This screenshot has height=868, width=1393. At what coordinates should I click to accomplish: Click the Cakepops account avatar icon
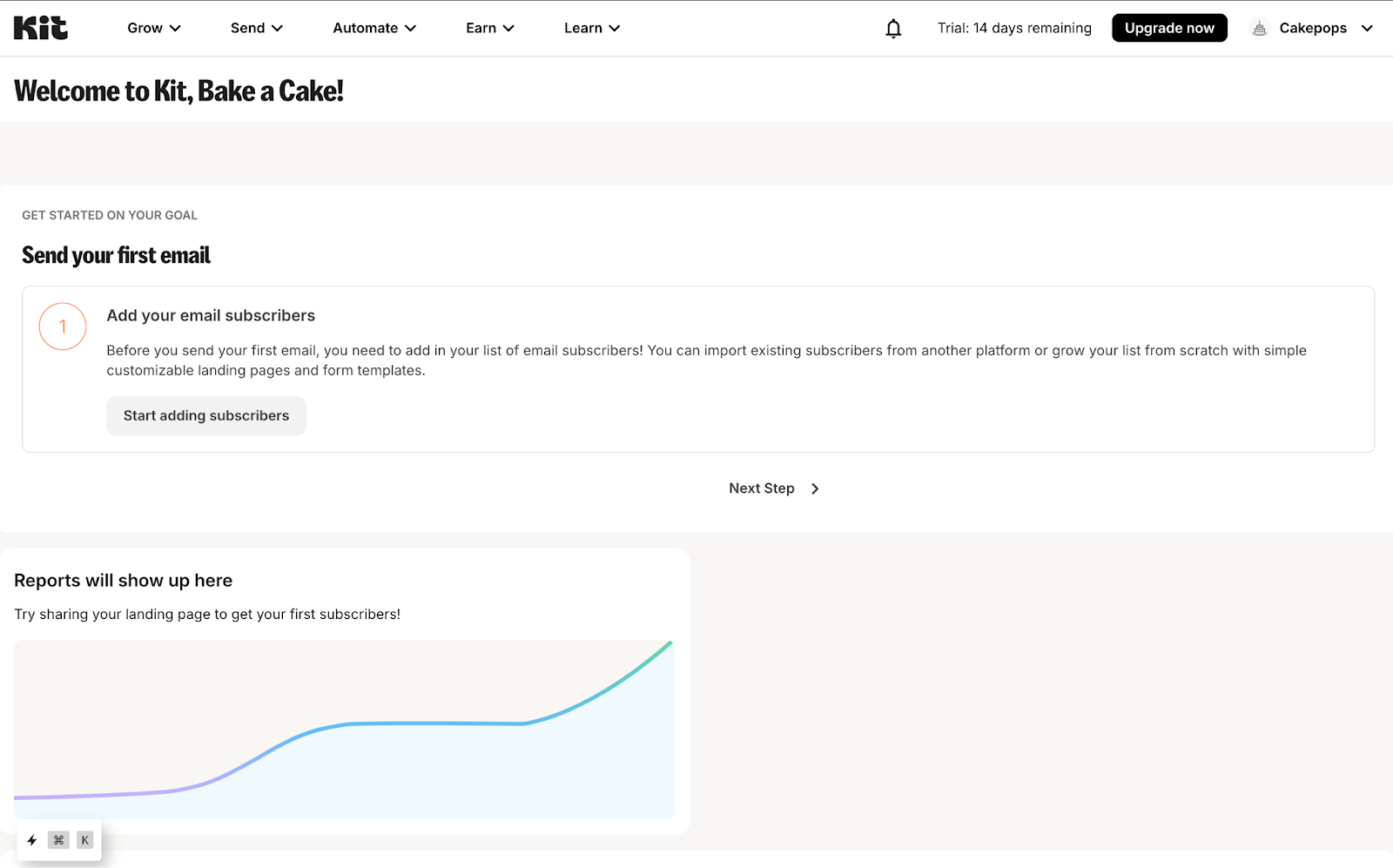point(1259,29)
